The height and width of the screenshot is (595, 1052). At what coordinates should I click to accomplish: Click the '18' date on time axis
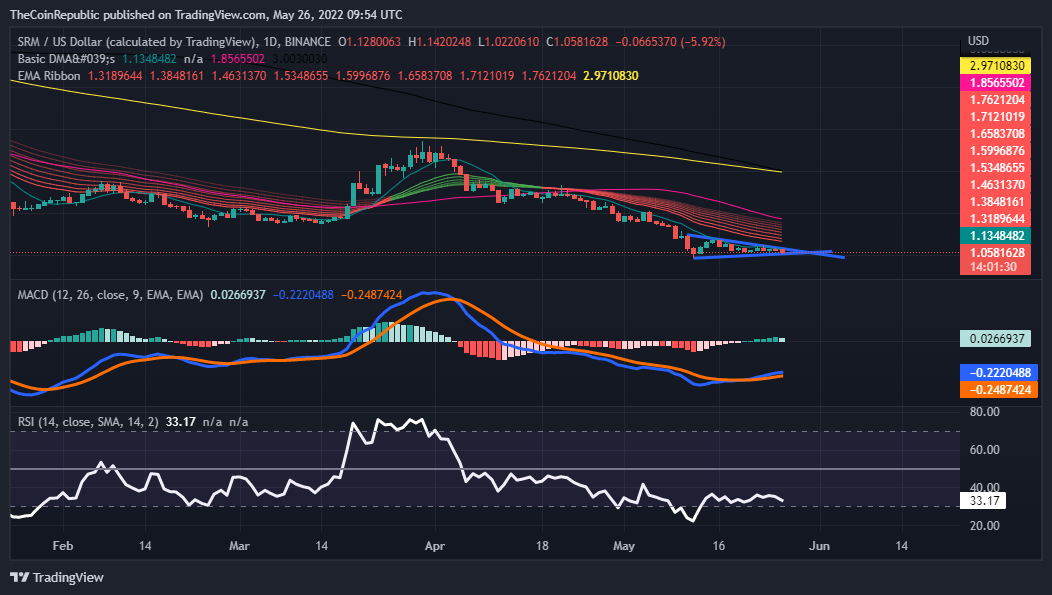tap(542, 546)
